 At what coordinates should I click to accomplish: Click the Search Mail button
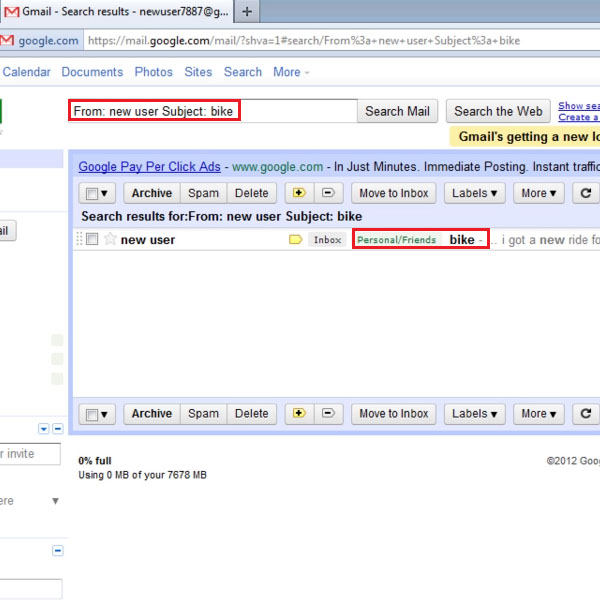point(397,111)
